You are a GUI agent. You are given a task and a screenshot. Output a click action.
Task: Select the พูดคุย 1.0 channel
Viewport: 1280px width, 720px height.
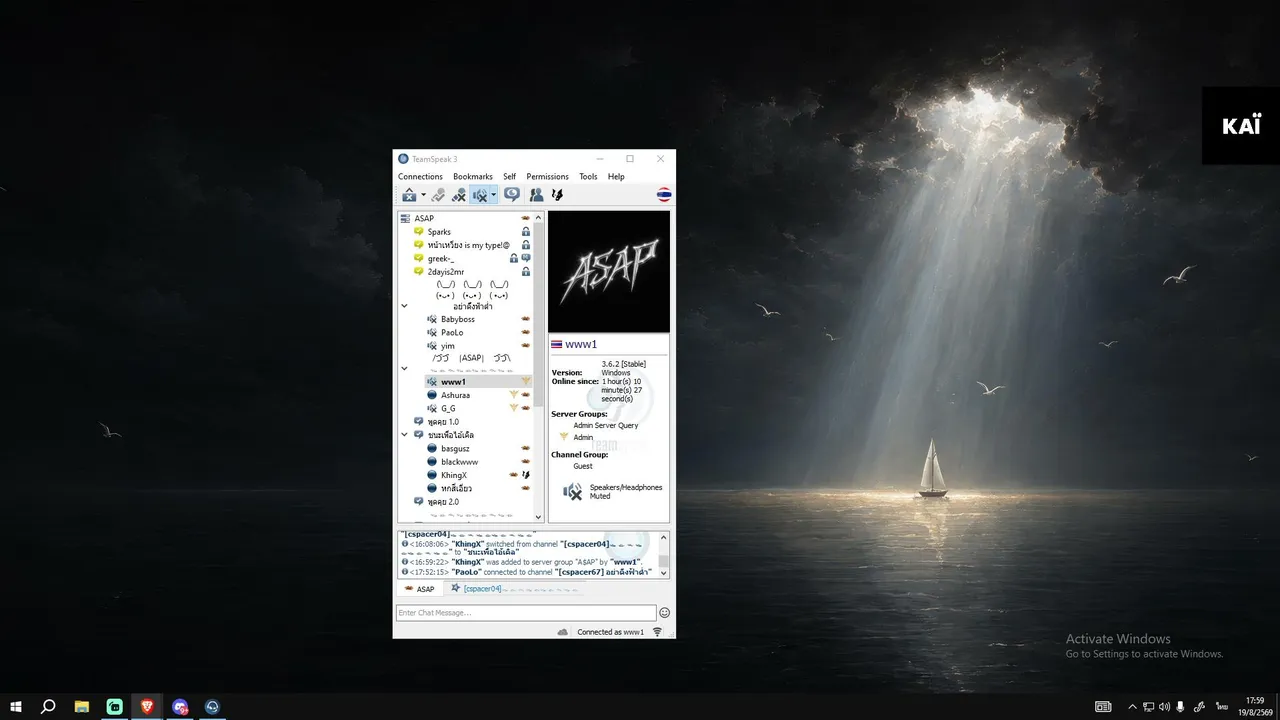click(x=443, y=422)
